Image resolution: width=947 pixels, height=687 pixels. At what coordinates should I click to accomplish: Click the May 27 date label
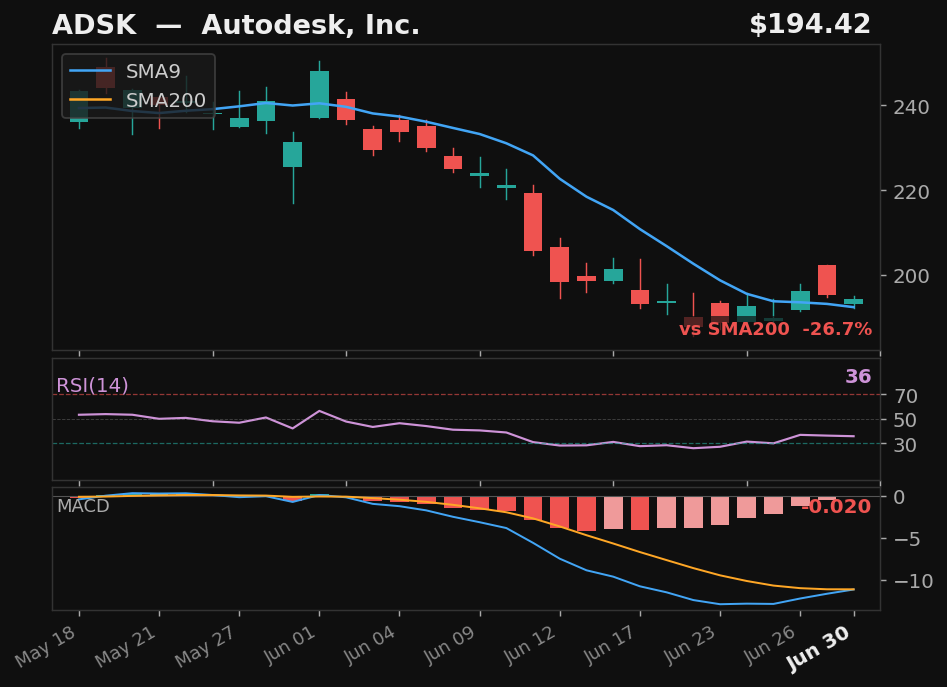pyautogui.click(x=207, y=646)
